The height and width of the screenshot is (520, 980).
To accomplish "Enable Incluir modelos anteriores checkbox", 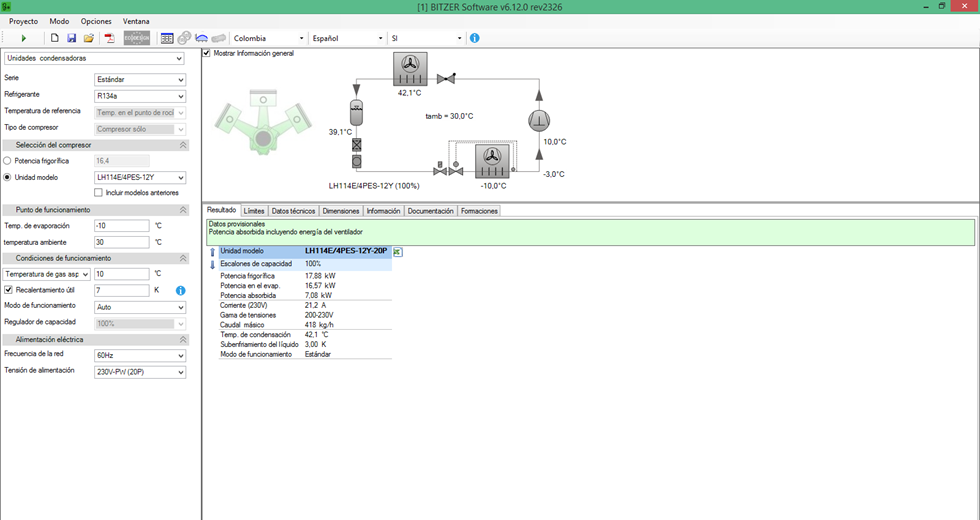I will (x=98, y=192).
